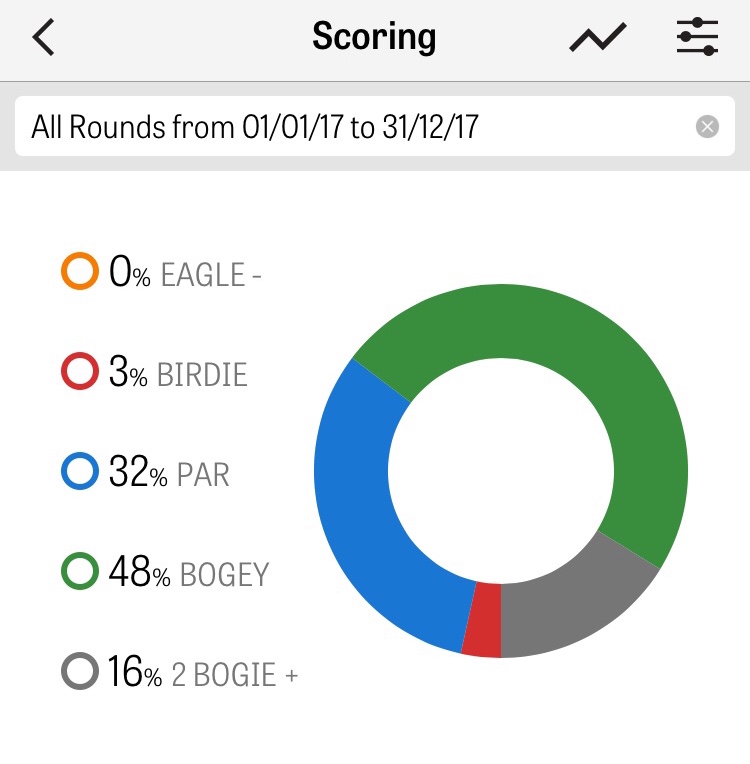750x764 pixels.
Task: Tap the red Birdie circle marker
Action: pos(80,372)
